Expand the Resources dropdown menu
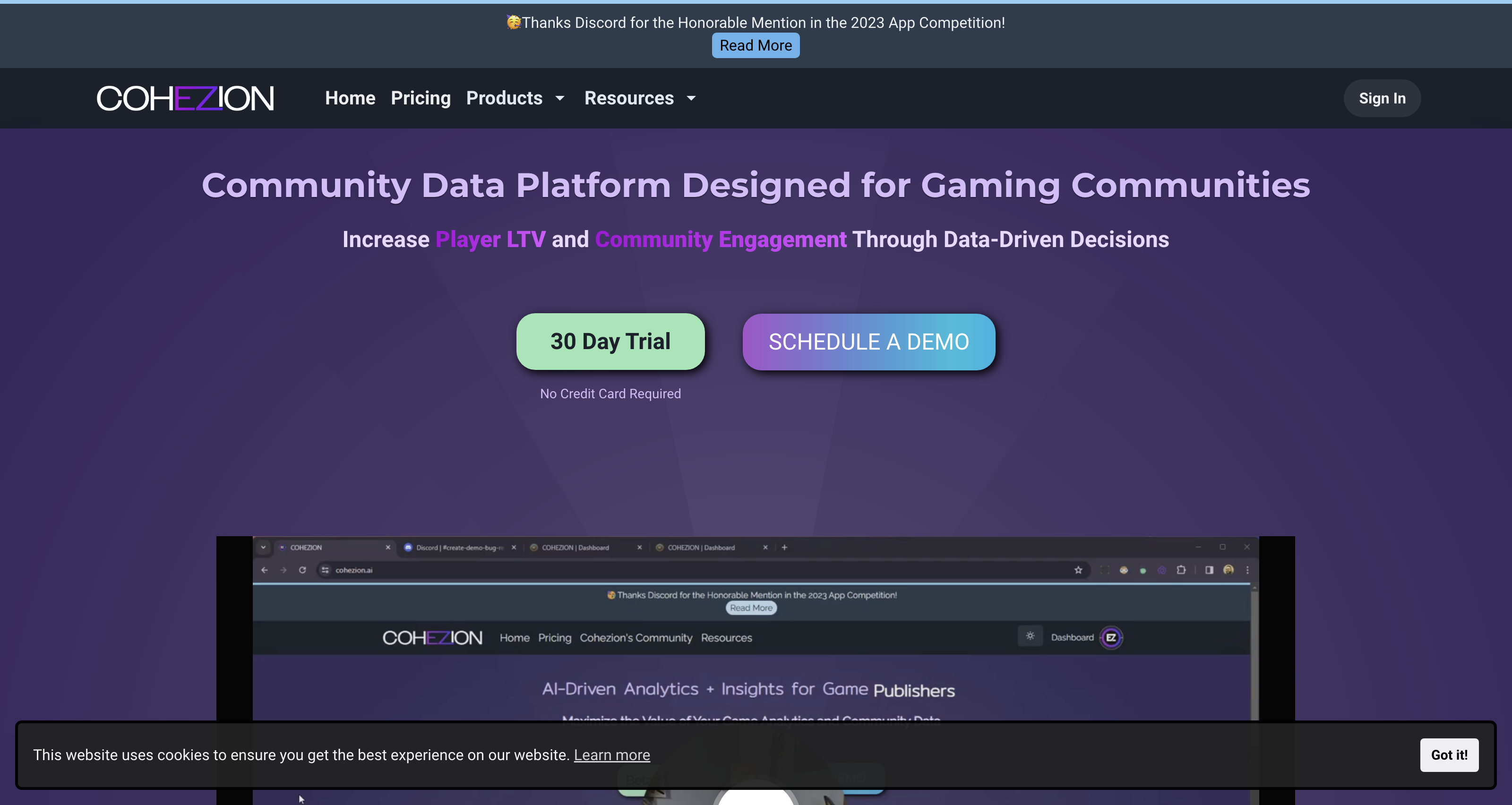The height and width of the screenshot is (805, 1512). [x=640, y=98]
